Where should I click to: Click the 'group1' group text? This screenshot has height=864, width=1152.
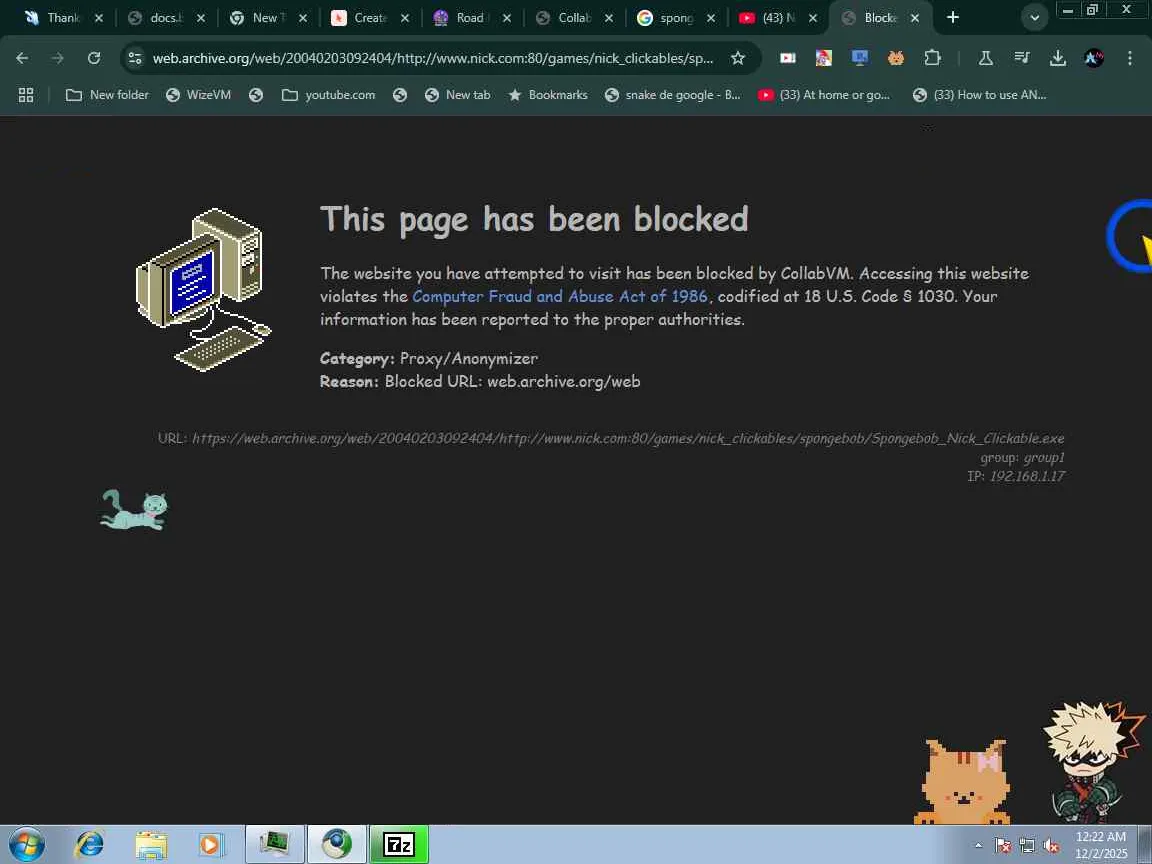click(x=1043, y=458)
